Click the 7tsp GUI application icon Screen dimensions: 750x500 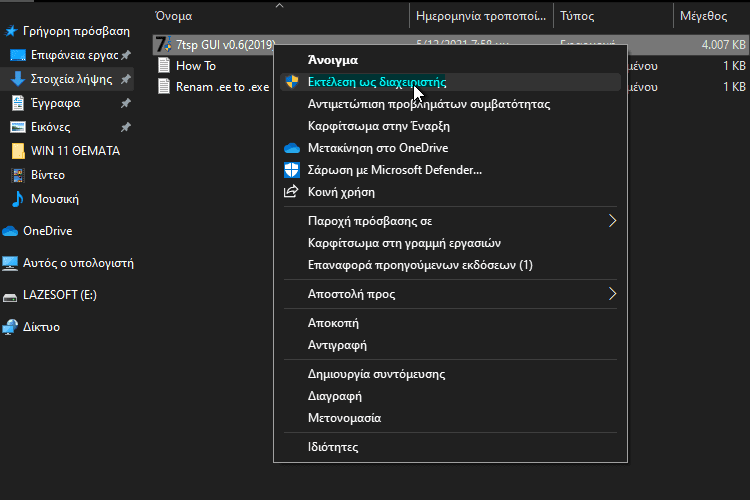(164, 44)
